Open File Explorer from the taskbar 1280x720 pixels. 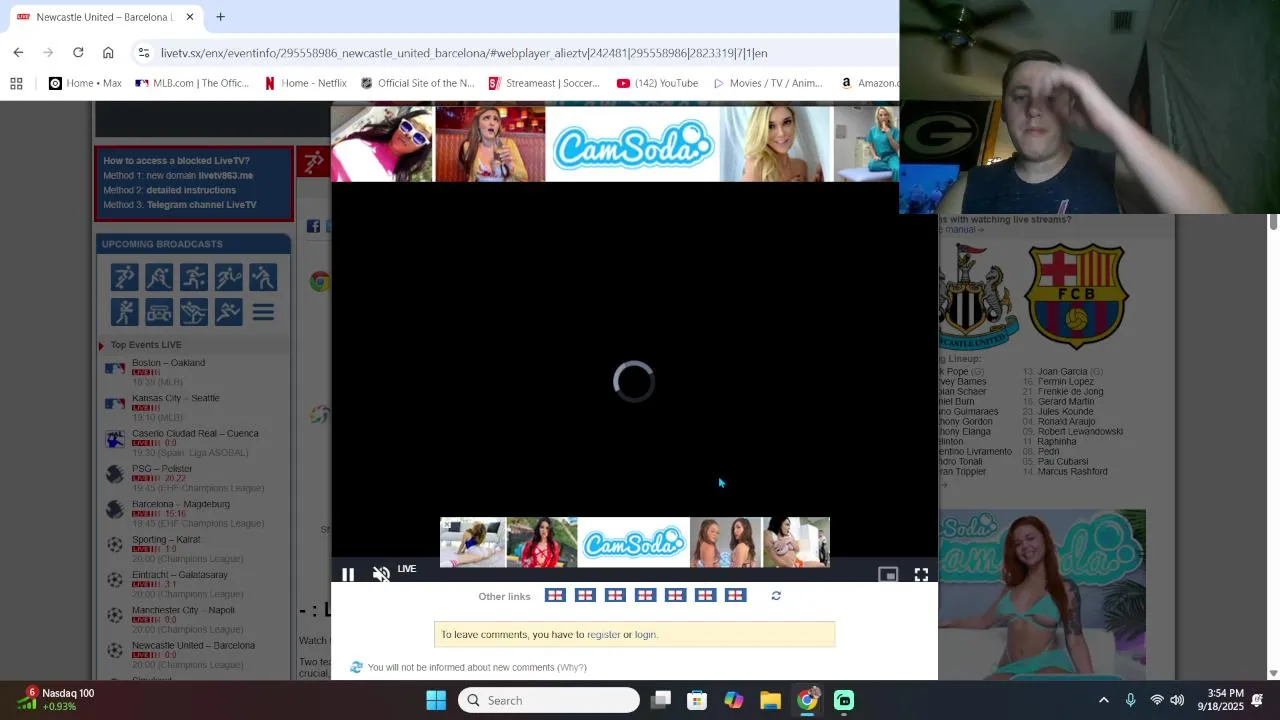tap(770, 700)
